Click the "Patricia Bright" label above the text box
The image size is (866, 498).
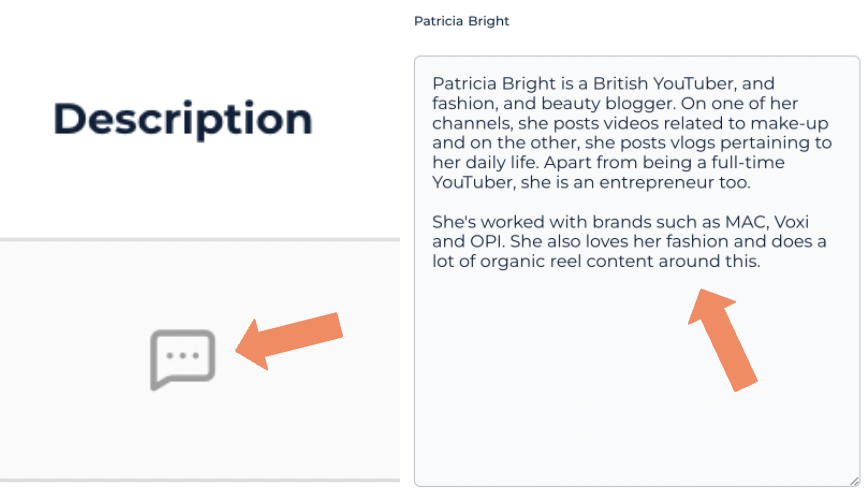(x=461, y=21)
